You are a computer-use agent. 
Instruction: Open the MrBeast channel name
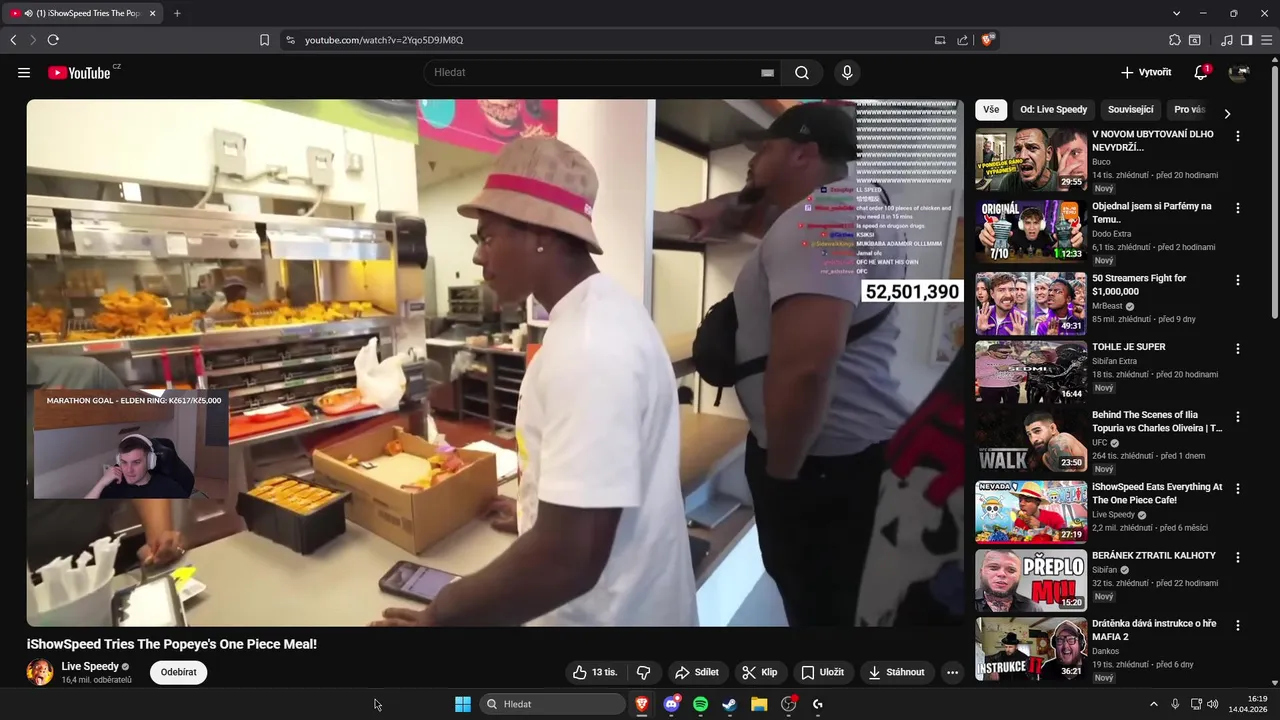tap(1107, 306)
